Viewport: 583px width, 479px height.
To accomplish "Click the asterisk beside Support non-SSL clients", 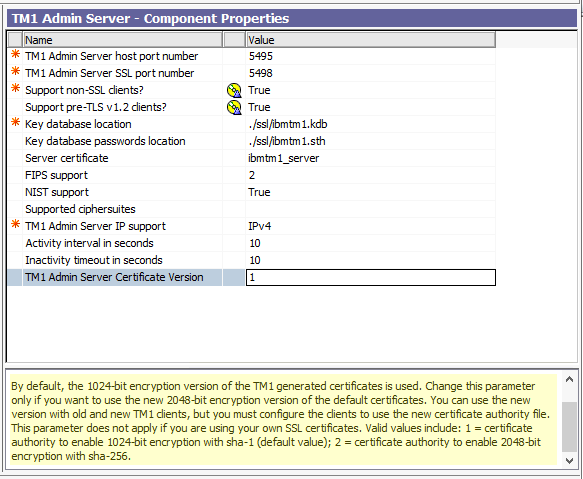I will pyautogui.click(x=15, y=88).
